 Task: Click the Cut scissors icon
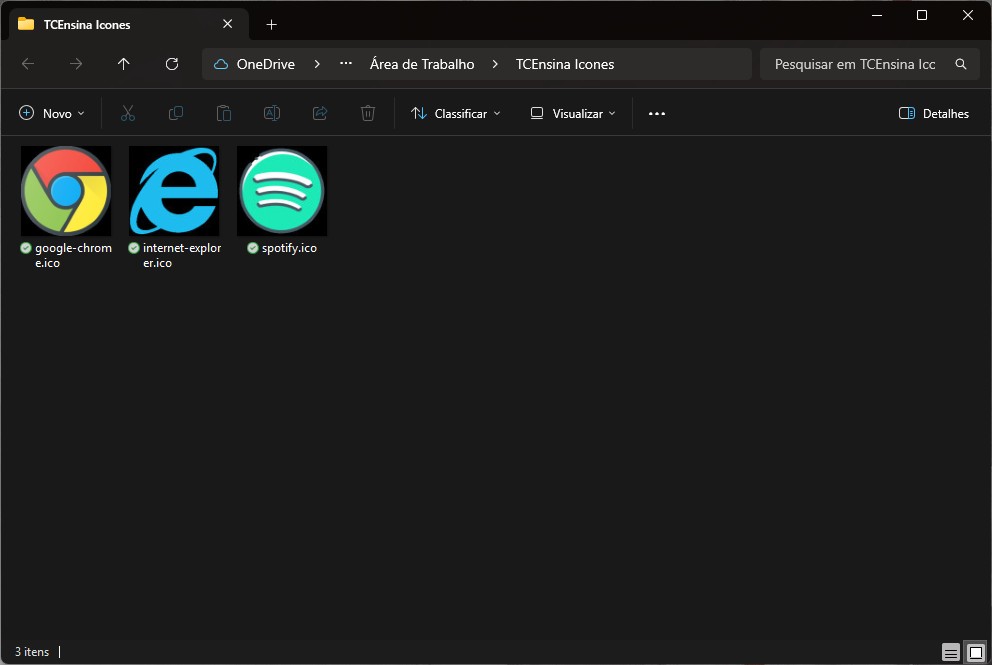point(127,114)
